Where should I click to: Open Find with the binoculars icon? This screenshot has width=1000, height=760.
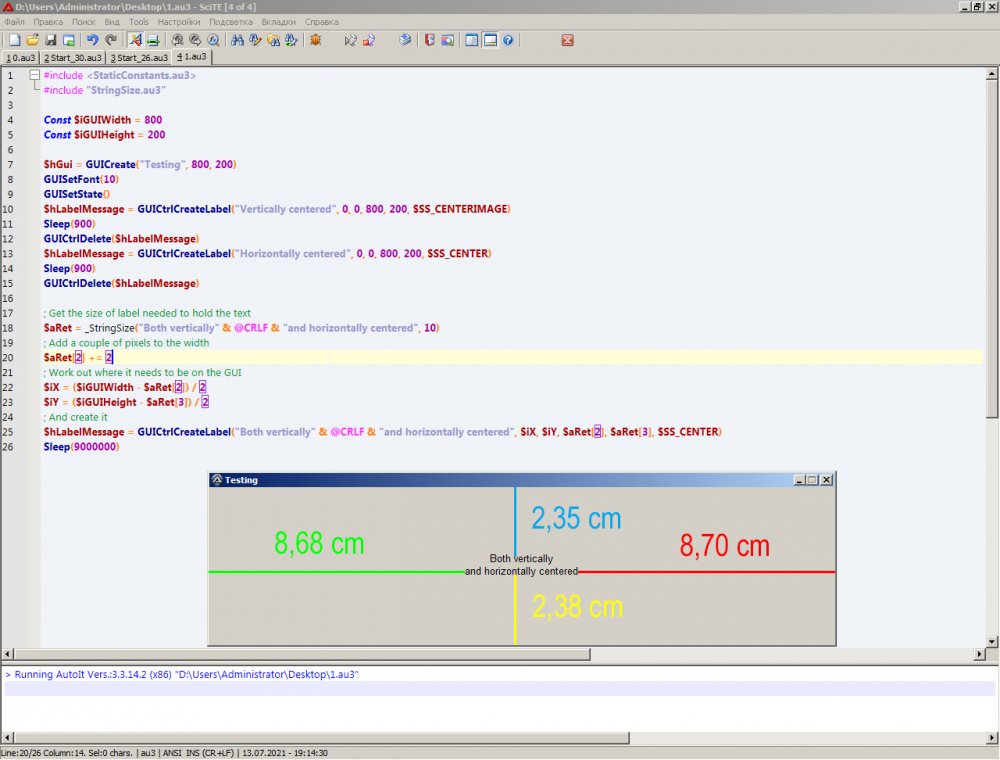point(237,40)
